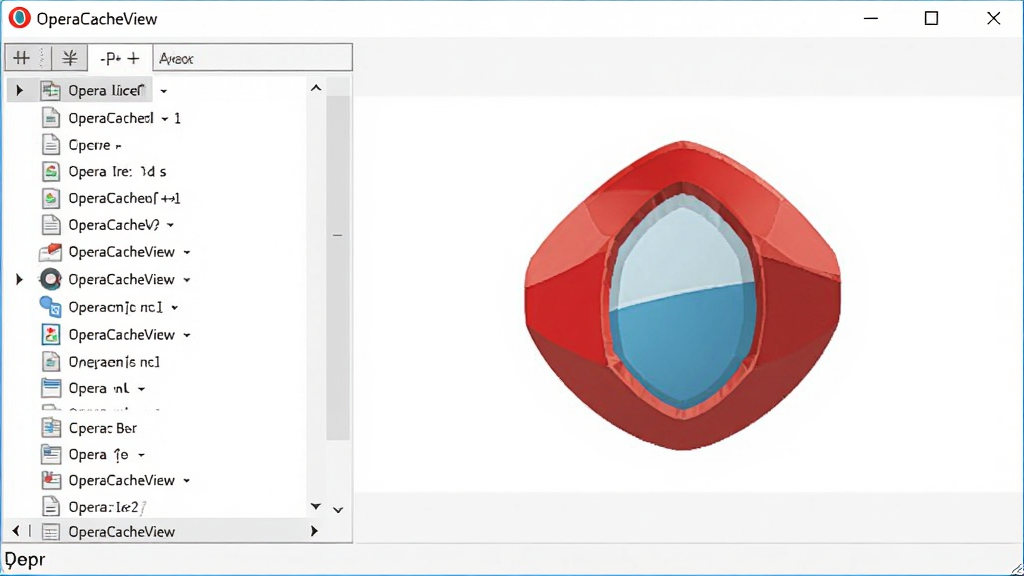
Task: Open dropdown arrow next to Opera Te
Action: [141, 455]
